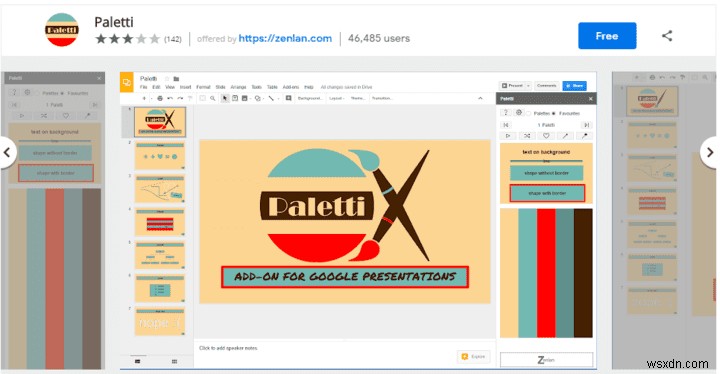Screen dimensions: 720x374
Task: Click the print icon in the Slides toolbar
Action: pos(160,98)
